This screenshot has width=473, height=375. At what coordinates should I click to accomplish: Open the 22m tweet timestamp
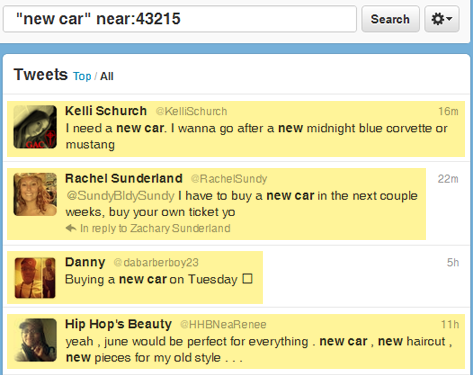pos(448,179)
